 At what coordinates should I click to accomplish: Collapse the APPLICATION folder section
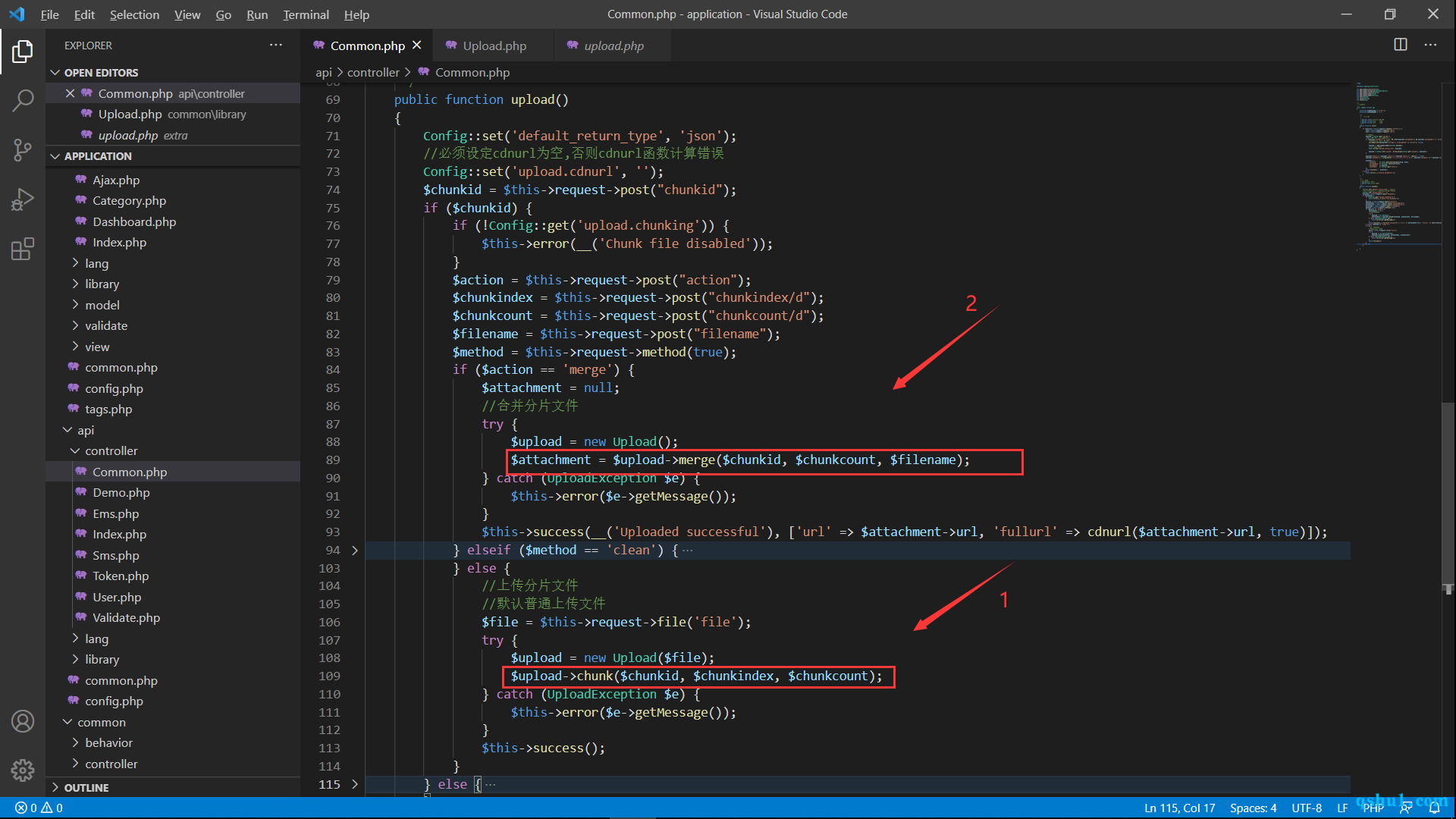174,156
